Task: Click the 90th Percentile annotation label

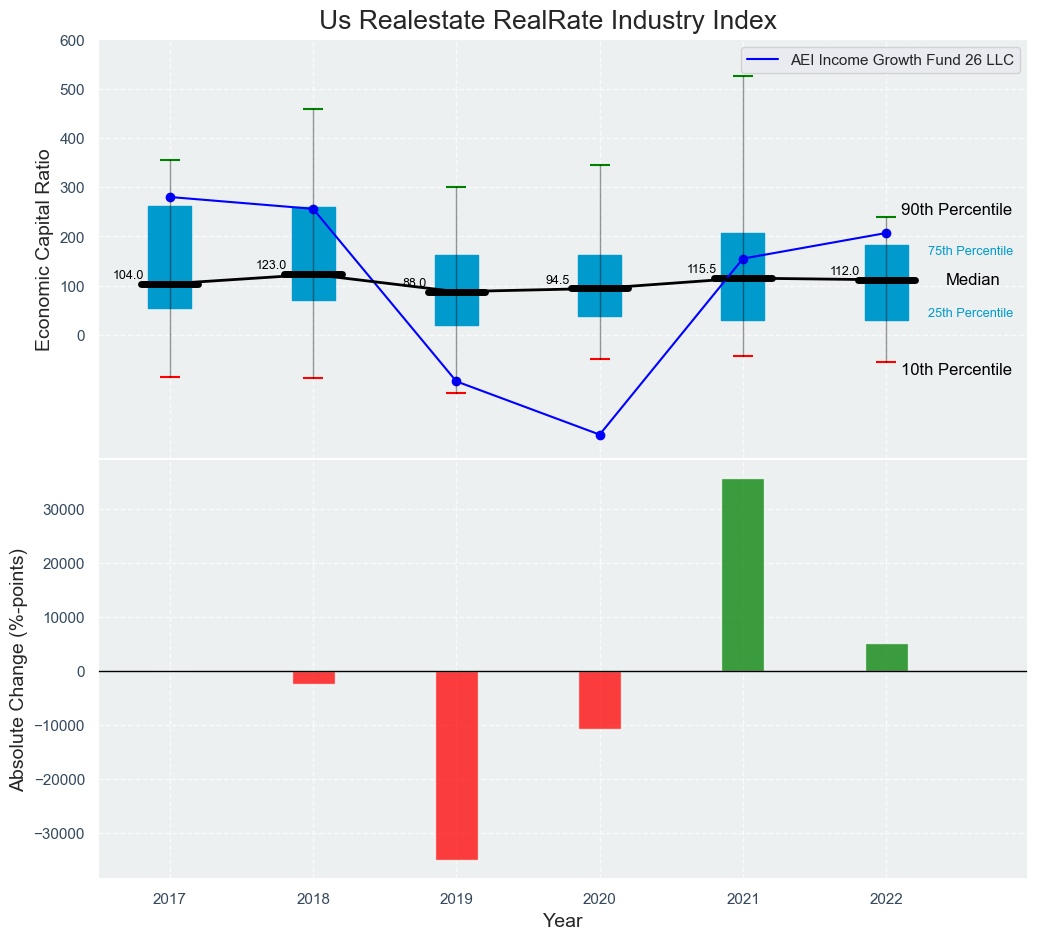Action: pyautogui.click(x=956, y=210)
